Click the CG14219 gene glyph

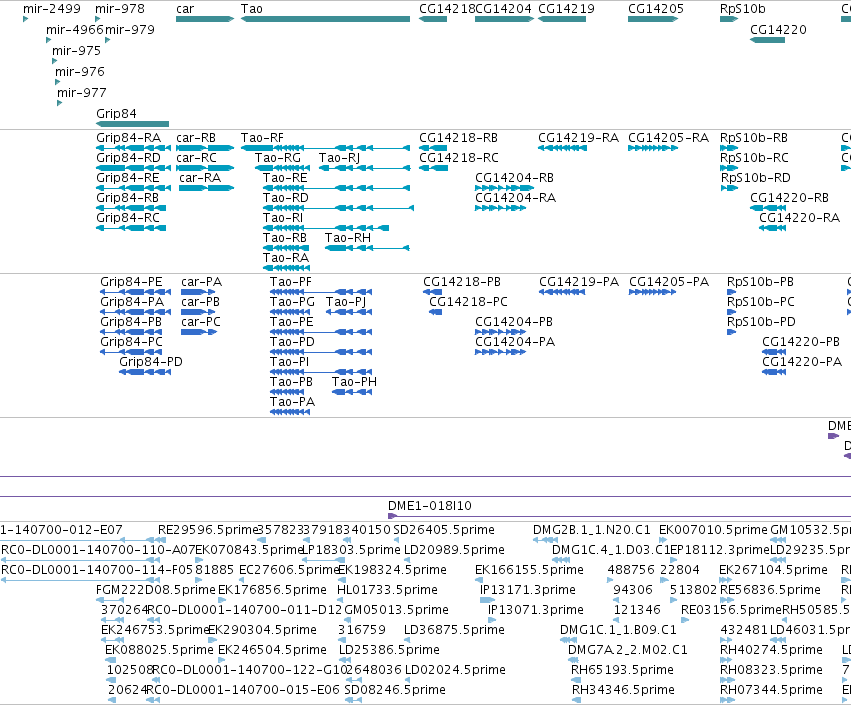point(562,19)
